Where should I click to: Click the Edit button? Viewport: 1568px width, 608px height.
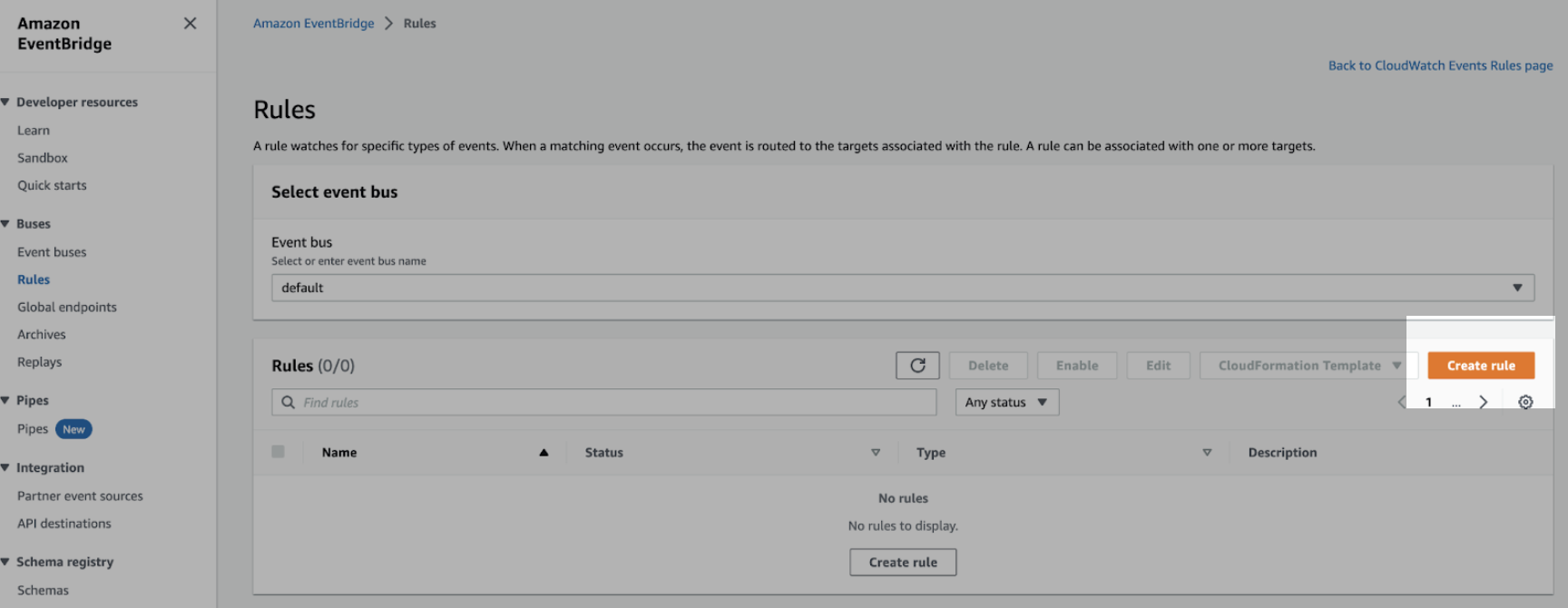click(x=1158, y=366)
